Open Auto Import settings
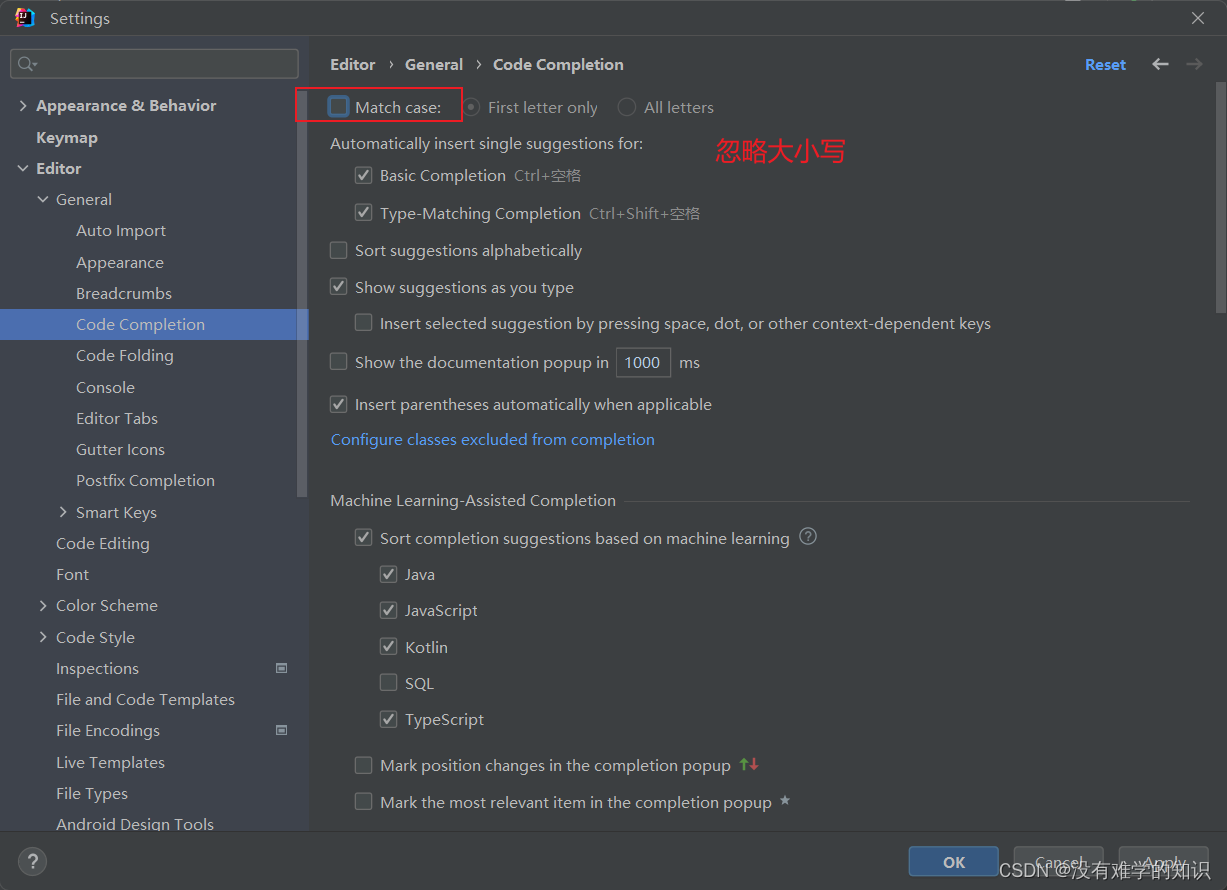This screenshot has height=890, width=1227. tap(121, 230)
